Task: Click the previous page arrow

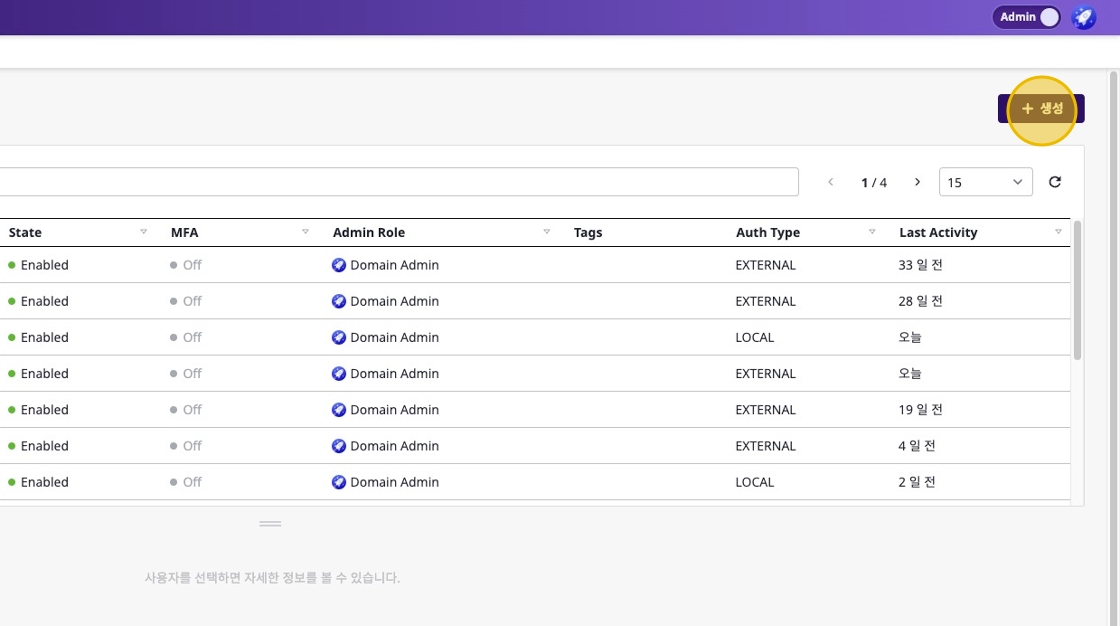Action: tap(831, 181)
